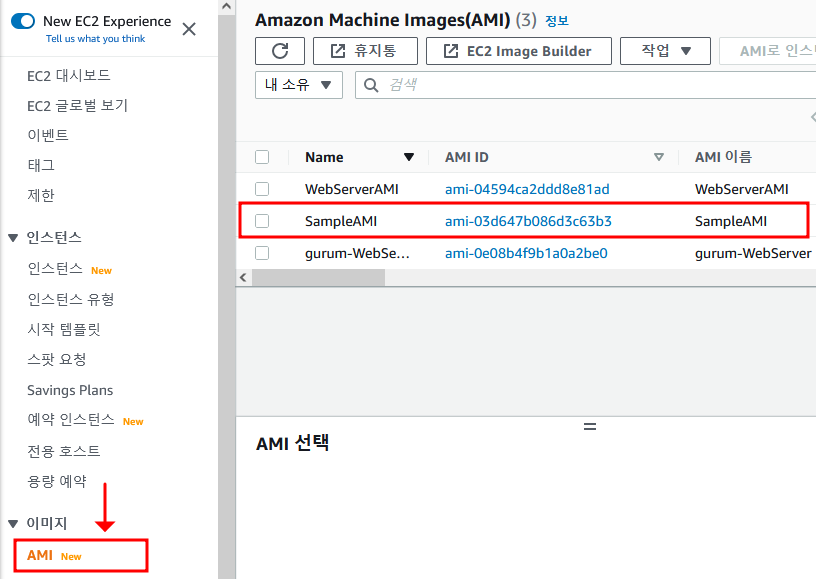Click the search magnifier icon

click(x=371, y=85)
